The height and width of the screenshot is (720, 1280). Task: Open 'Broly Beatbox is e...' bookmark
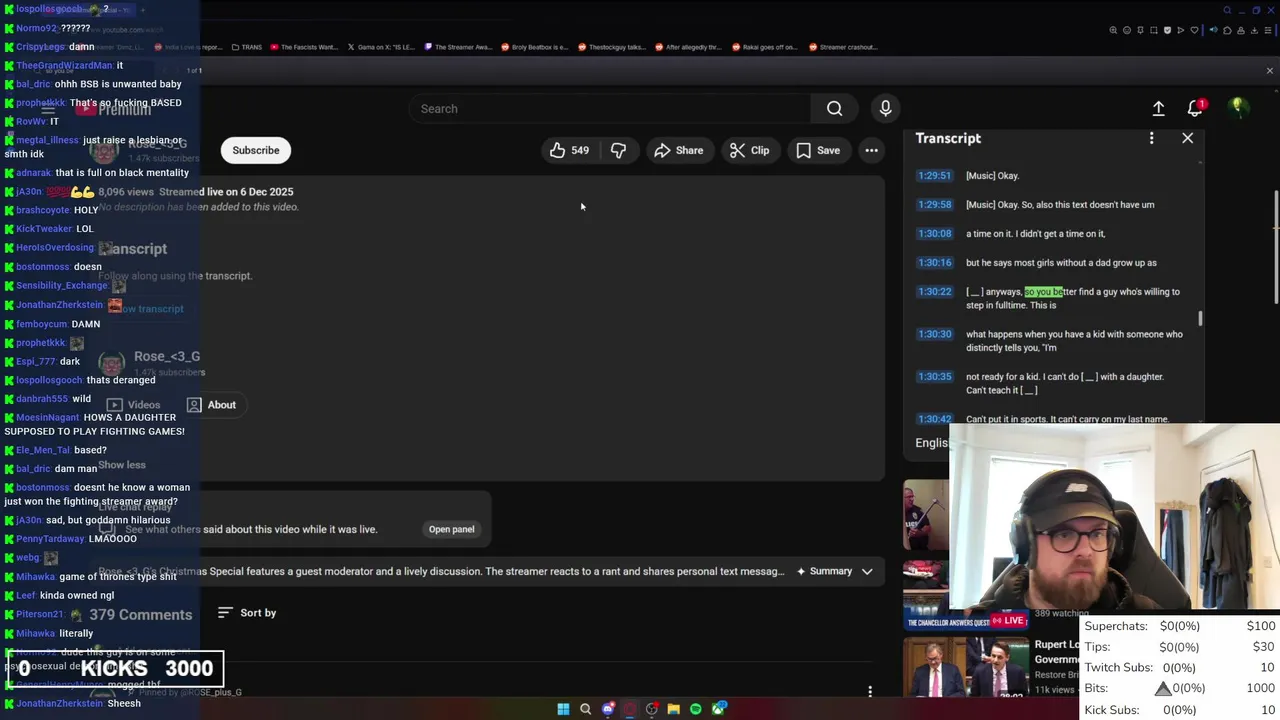click(x=535, y=47)
